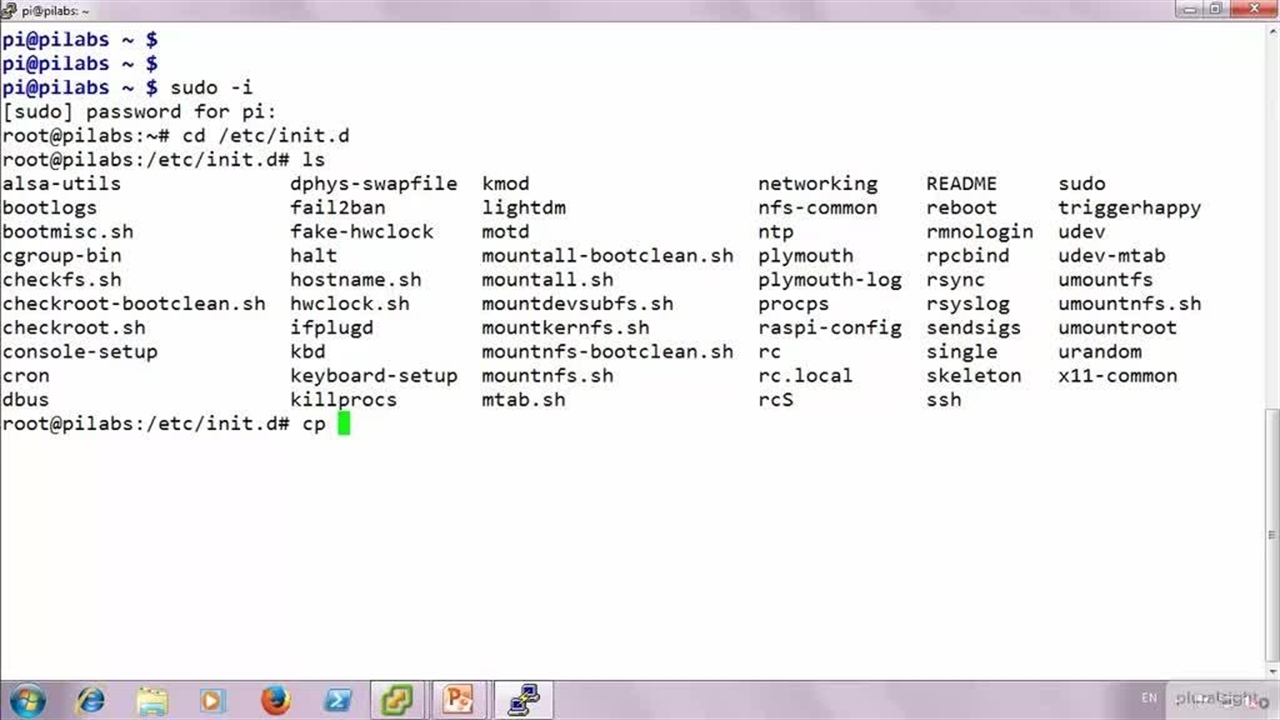Switch to PuTTY session in taskbar
Screen dimensions: 1280x720
[x=523, y=699]
